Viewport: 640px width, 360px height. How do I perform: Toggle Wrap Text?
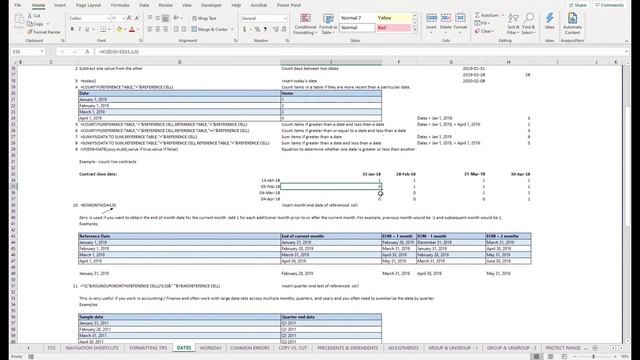tap(204, 18)
